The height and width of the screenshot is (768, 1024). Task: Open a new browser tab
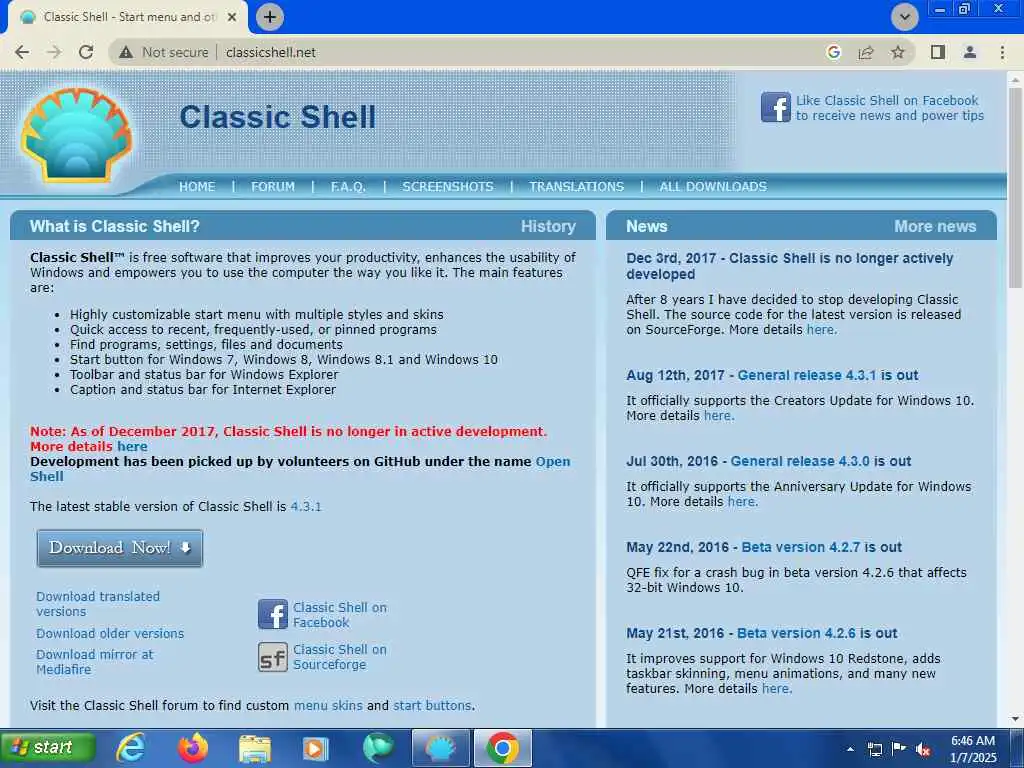point(270,17)
